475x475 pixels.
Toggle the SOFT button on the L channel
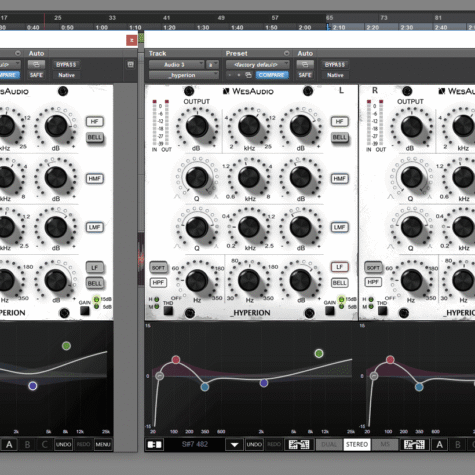[158, 267]
